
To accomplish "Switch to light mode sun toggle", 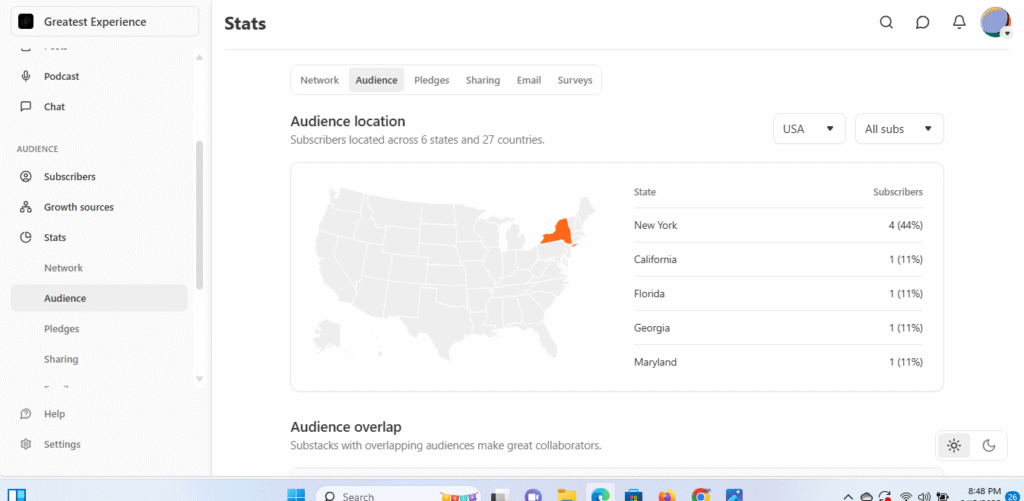I will (x=954, y=446).
